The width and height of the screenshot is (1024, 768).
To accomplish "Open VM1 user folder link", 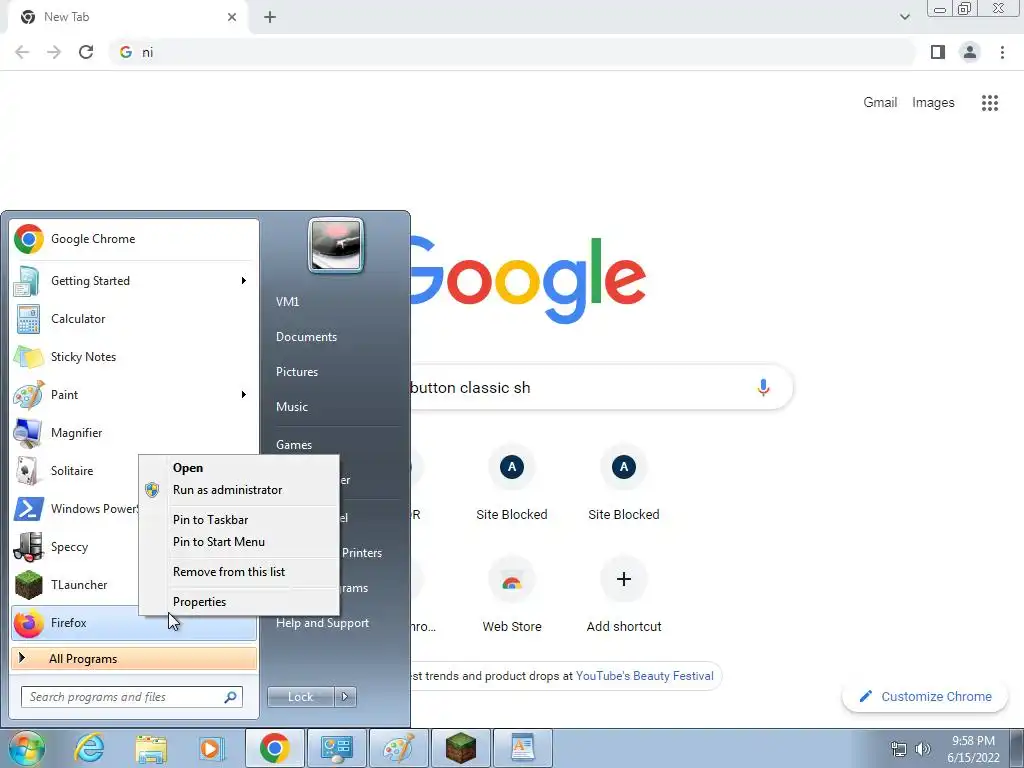I will point(287,302).
